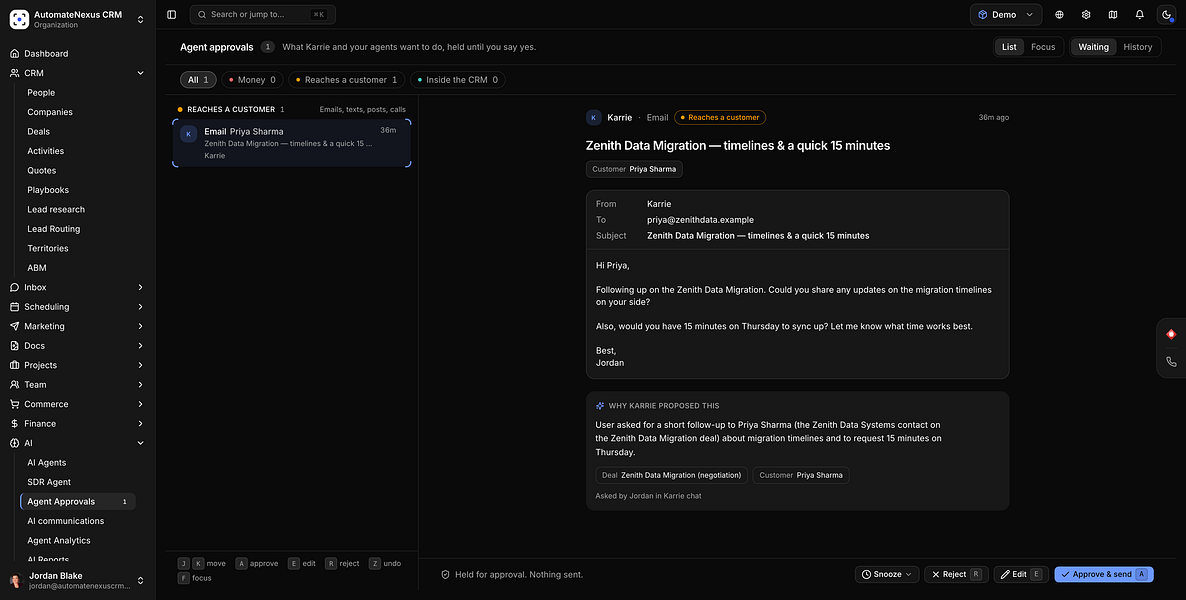Click the Commerce shopping cart icon
1186x600 pixels.
[14, 404]
